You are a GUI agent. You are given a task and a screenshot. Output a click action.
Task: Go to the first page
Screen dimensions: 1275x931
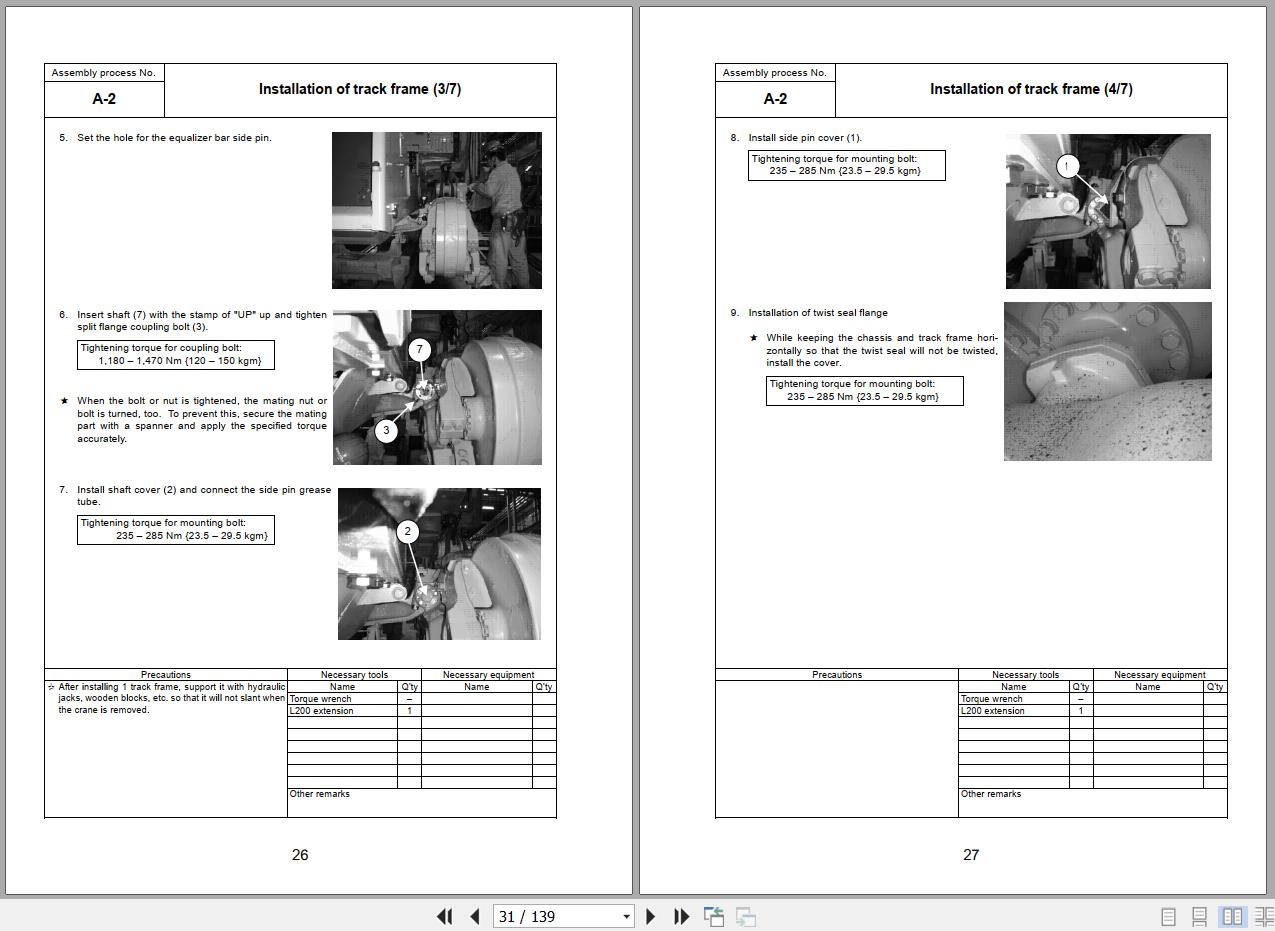pos(445,916)
